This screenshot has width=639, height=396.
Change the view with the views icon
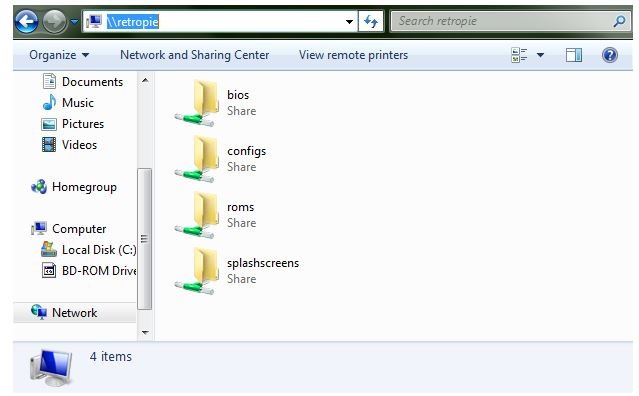(519, 55)
